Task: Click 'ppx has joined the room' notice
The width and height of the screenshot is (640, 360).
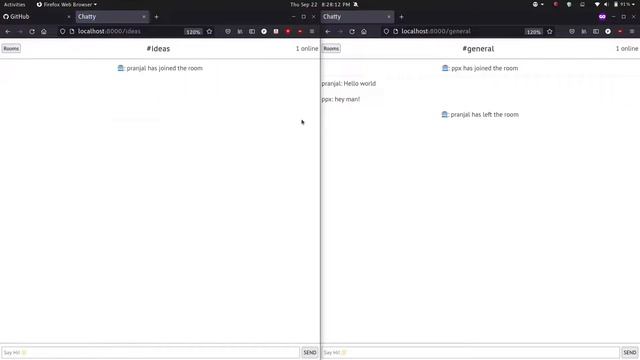Action: tap(480, 68)
